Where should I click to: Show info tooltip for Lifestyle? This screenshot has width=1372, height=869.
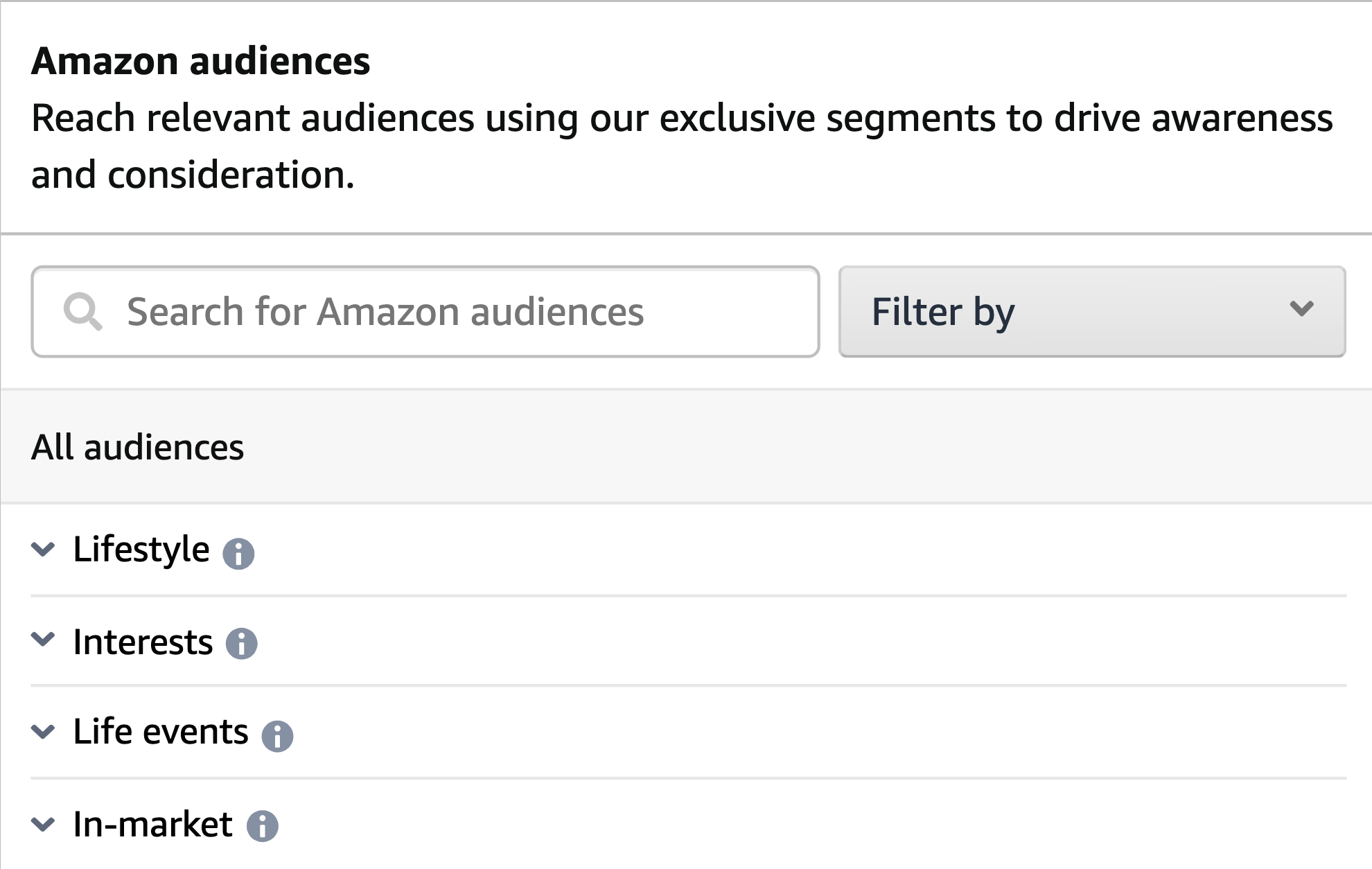coord(238,553)
